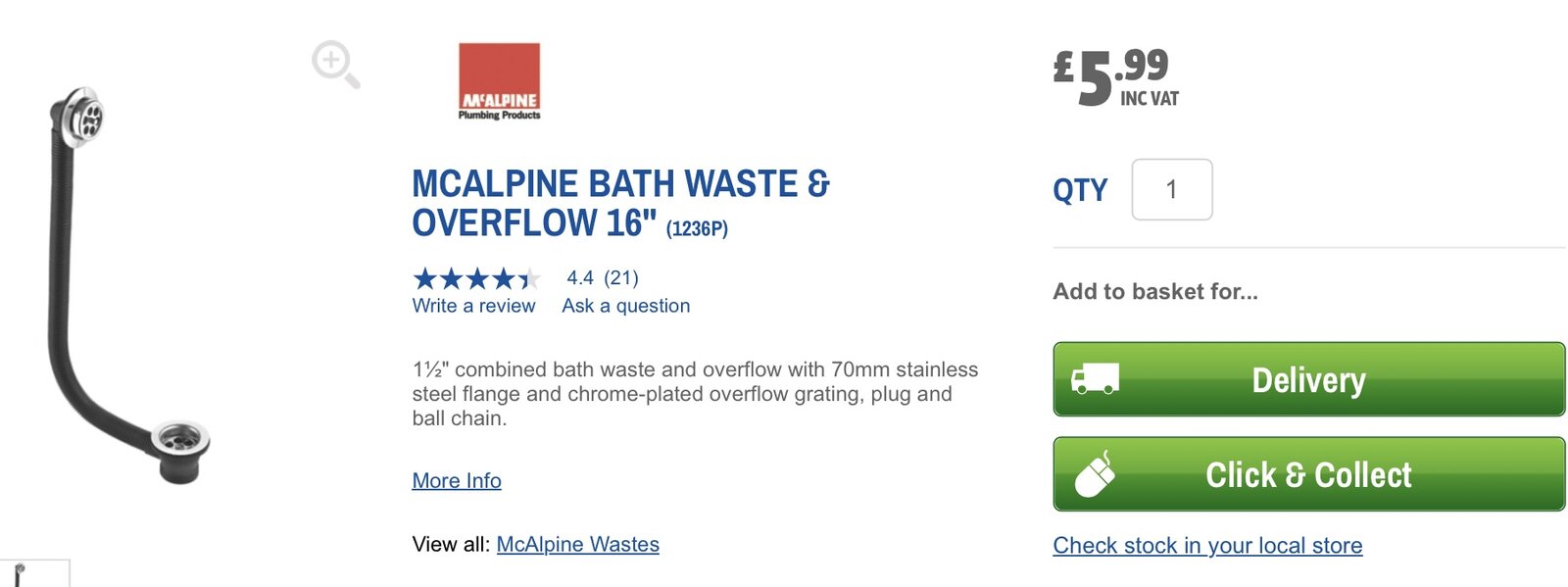Click the magnifier zoom icon above product image

click(x=335, y=64)
